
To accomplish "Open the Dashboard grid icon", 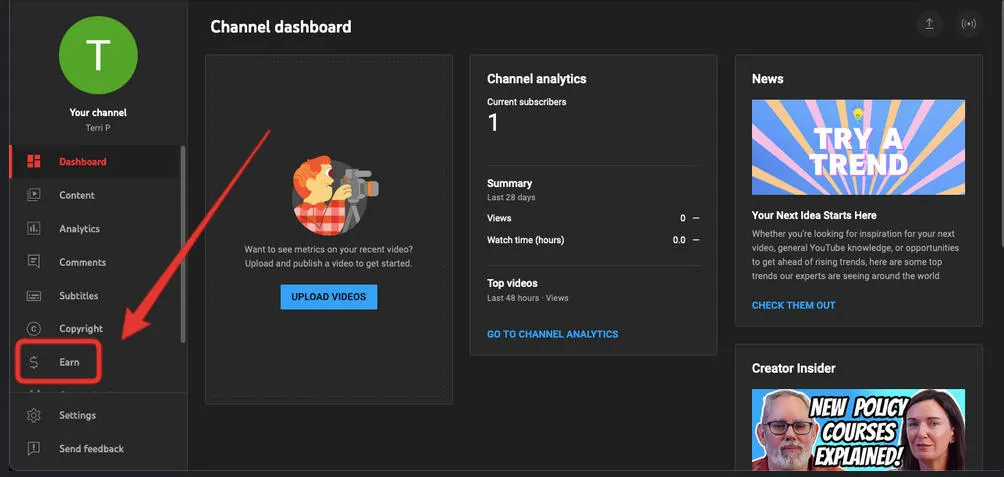I will pyautogui.click(x=34, y=161).
